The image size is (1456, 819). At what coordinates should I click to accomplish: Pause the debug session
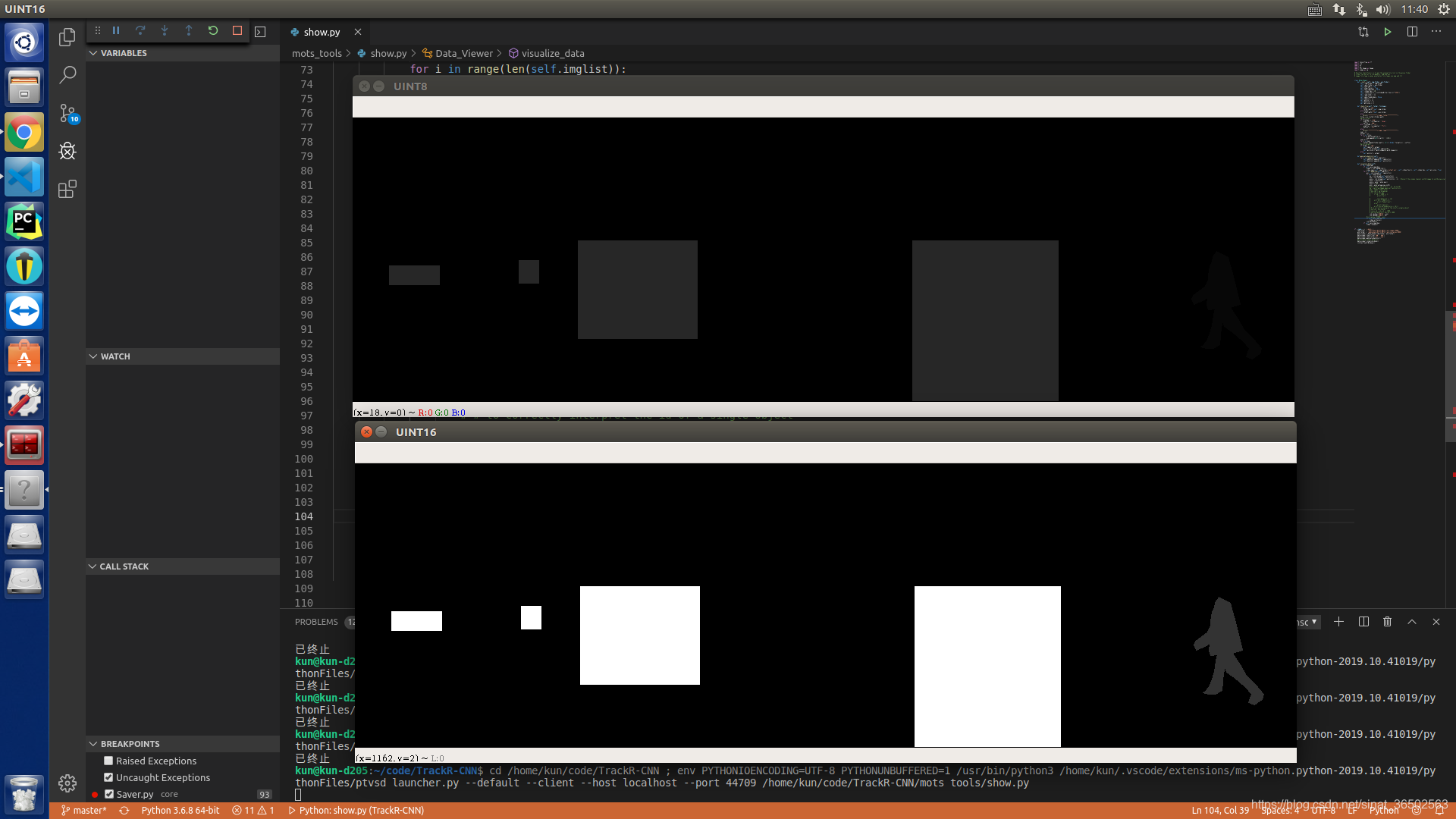point(116,31)
